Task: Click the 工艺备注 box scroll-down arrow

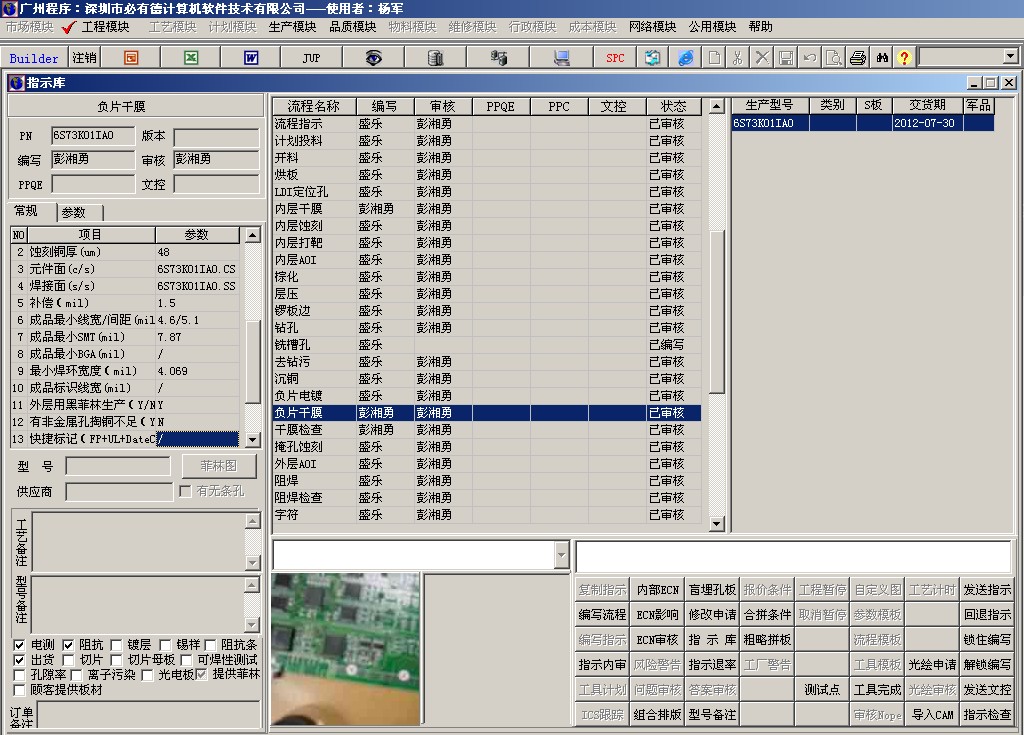Action: pos(253,563)
